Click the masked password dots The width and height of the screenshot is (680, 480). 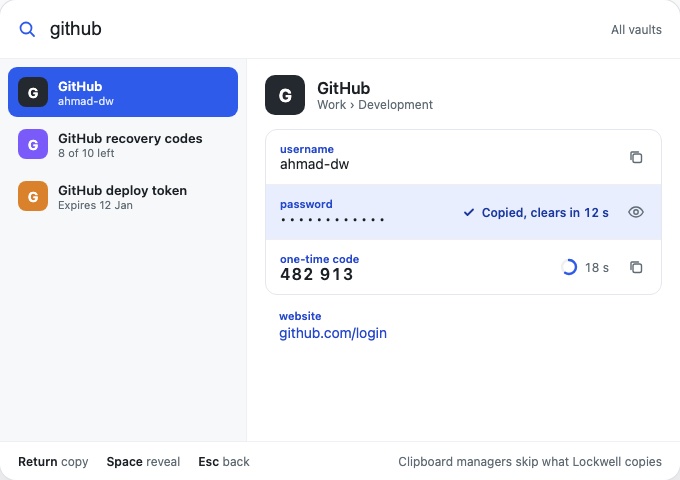(333, 220)
